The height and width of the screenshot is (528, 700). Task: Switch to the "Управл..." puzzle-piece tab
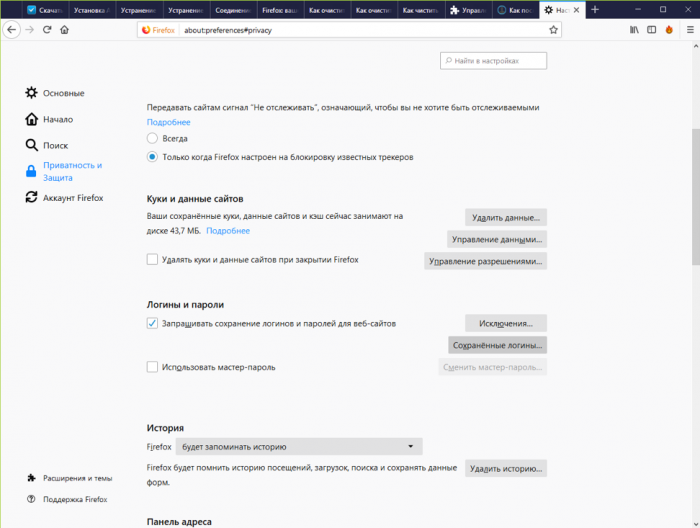pyautogui.click(x=471, y=10)
